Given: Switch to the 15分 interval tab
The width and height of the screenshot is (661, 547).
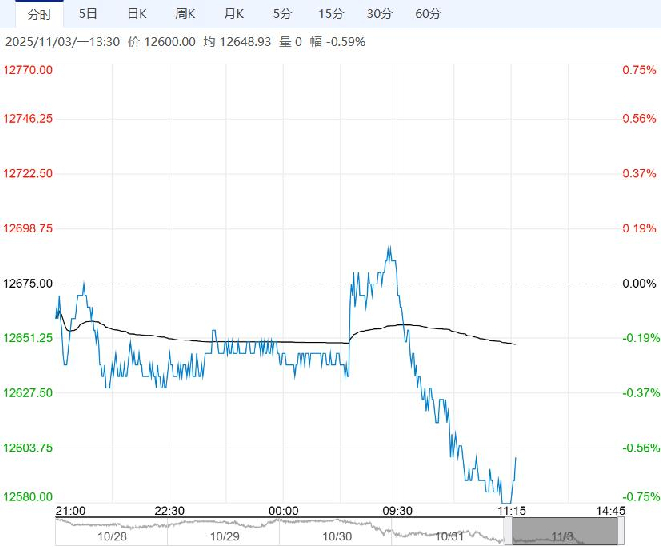Looking at the screenshot, I should coord(331,14).
